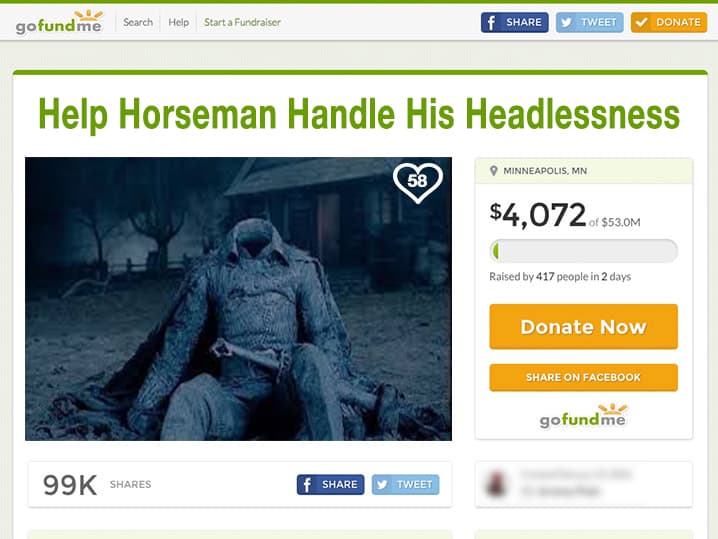Click the 99K shares counter
The image size is (718, 539).
pyautogui.click(x=70, y=485)
